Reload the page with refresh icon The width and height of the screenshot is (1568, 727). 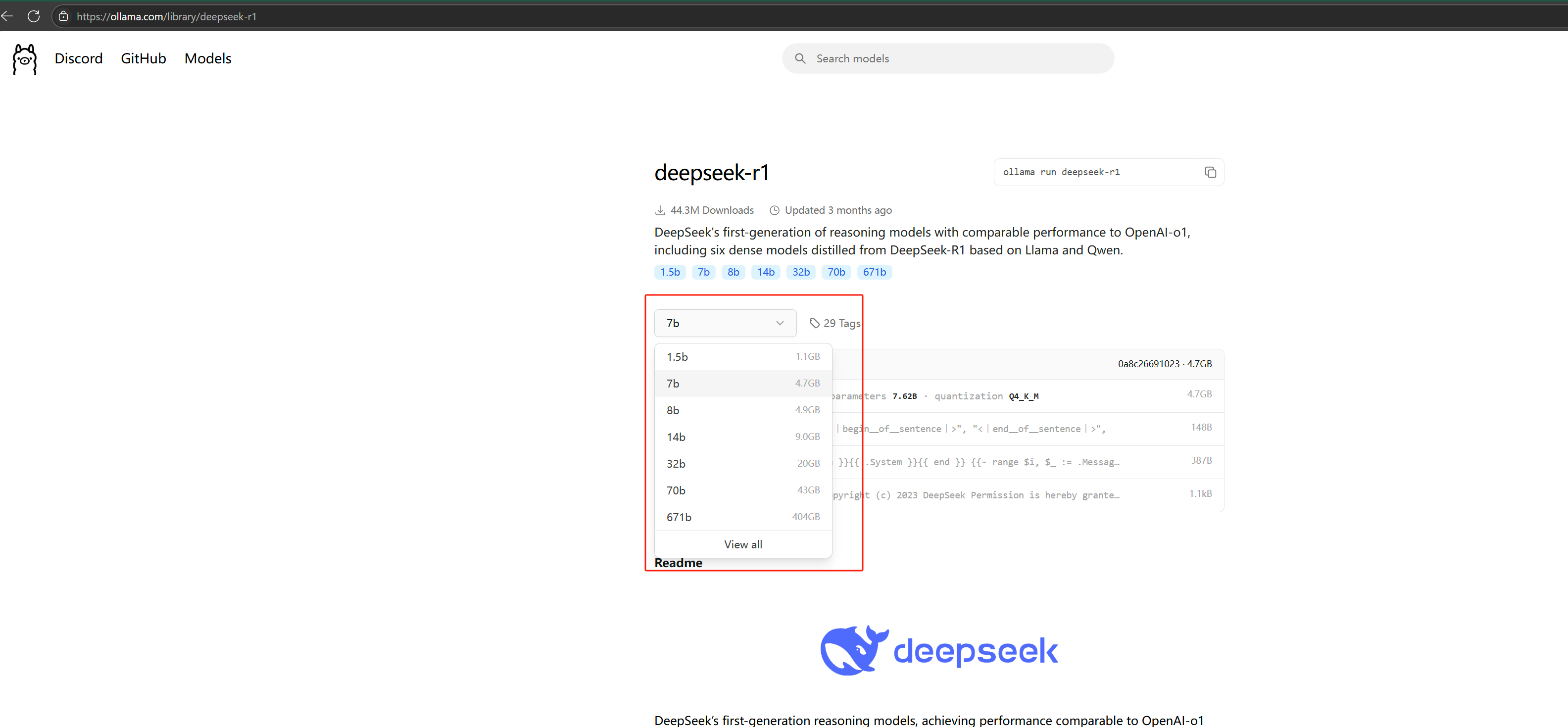(34, 16)
